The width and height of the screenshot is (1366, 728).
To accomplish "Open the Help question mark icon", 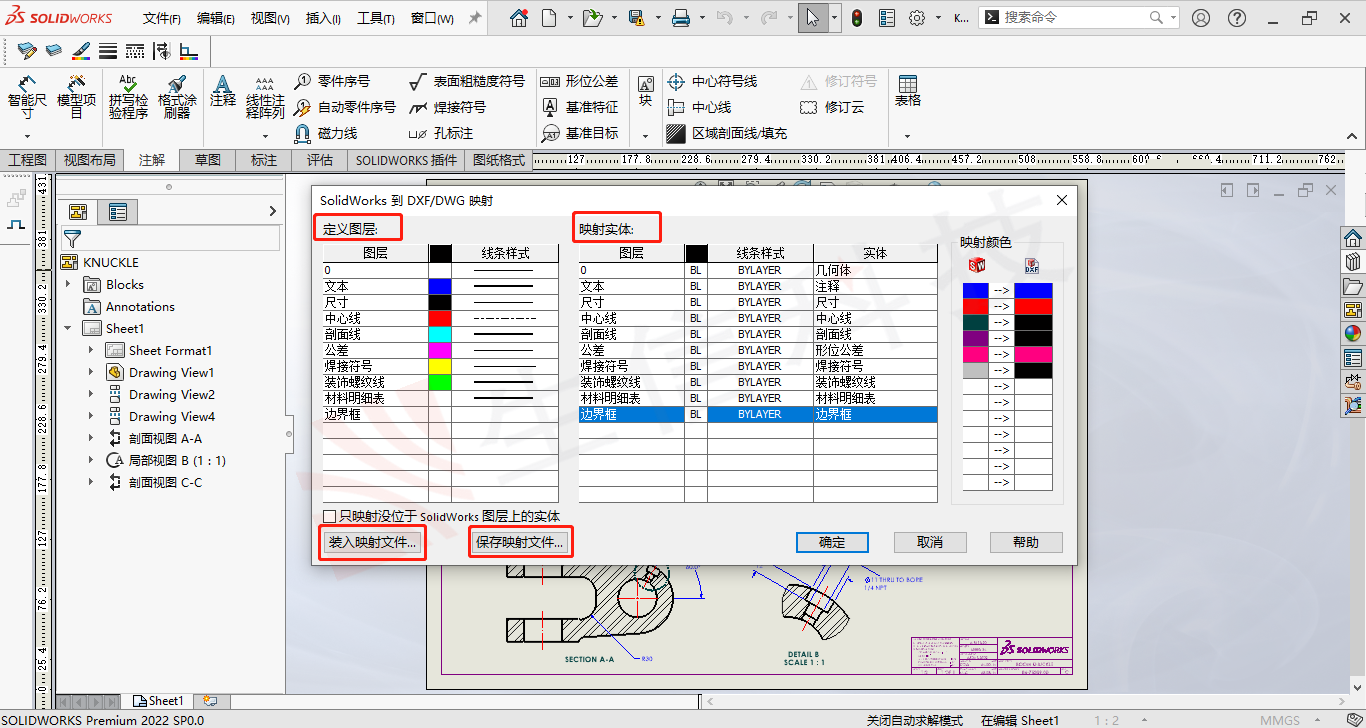I will [1237, 18].
